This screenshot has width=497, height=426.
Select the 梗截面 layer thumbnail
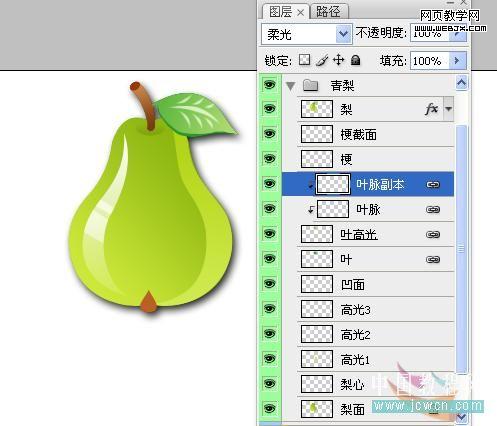coord(317,134)
